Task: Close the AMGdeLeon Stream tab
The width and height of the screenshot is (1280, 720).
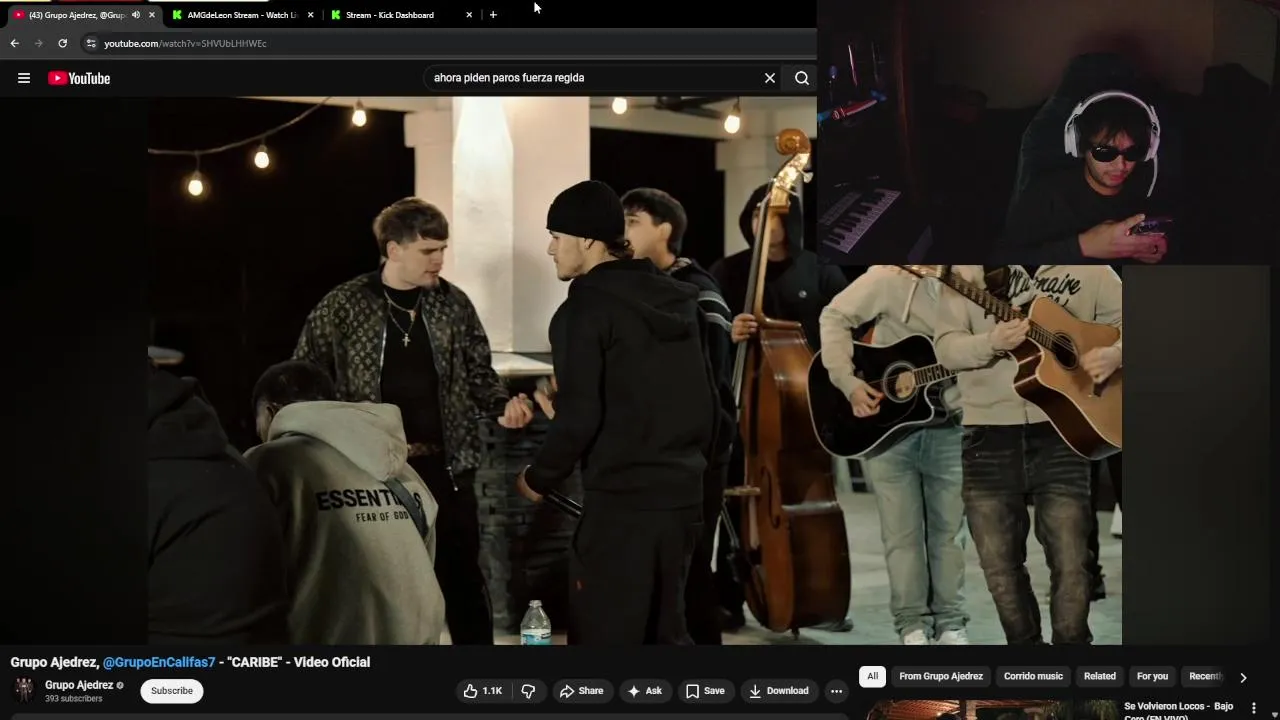Action: click(310, 15)
